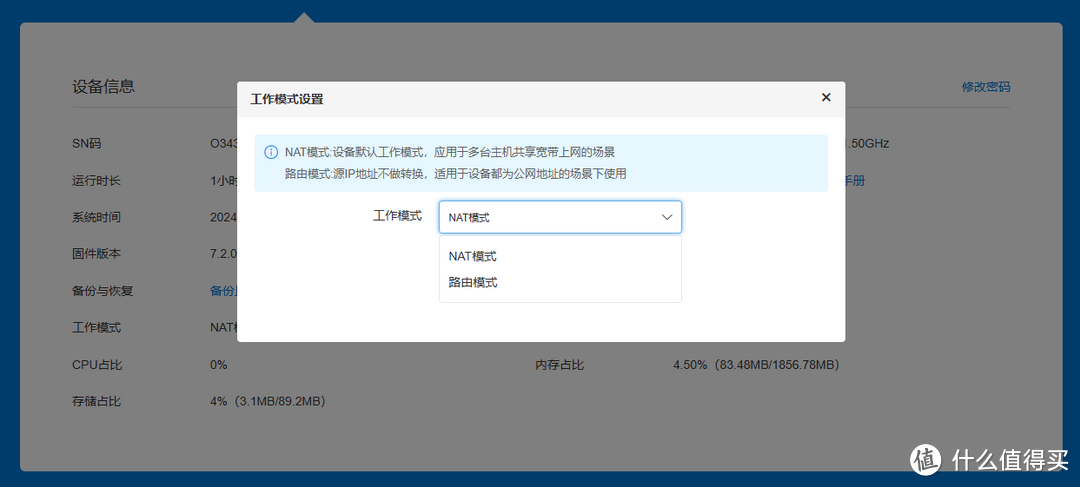
Task: Click the 固件版本 label
Action: pyautogui.click(x=96, y=253)
